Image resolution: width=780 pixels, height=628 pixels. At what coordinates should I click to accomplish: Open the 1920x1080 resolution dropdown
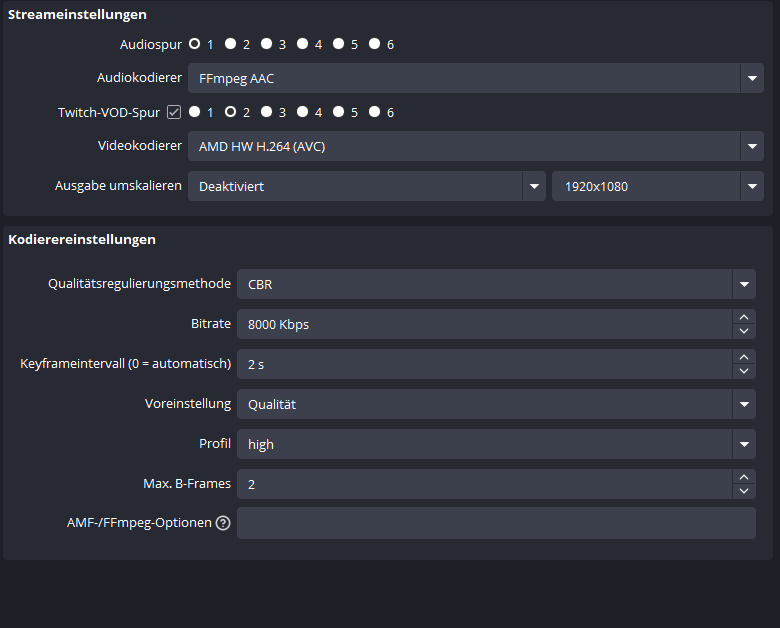[658, 186]
